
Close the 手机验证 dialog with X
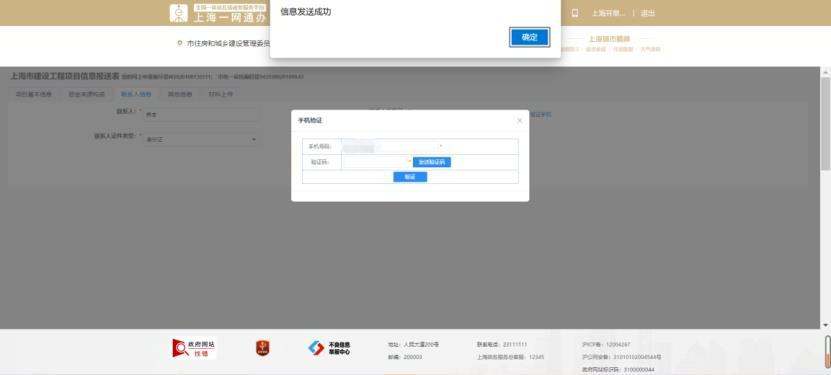point(519,121)
